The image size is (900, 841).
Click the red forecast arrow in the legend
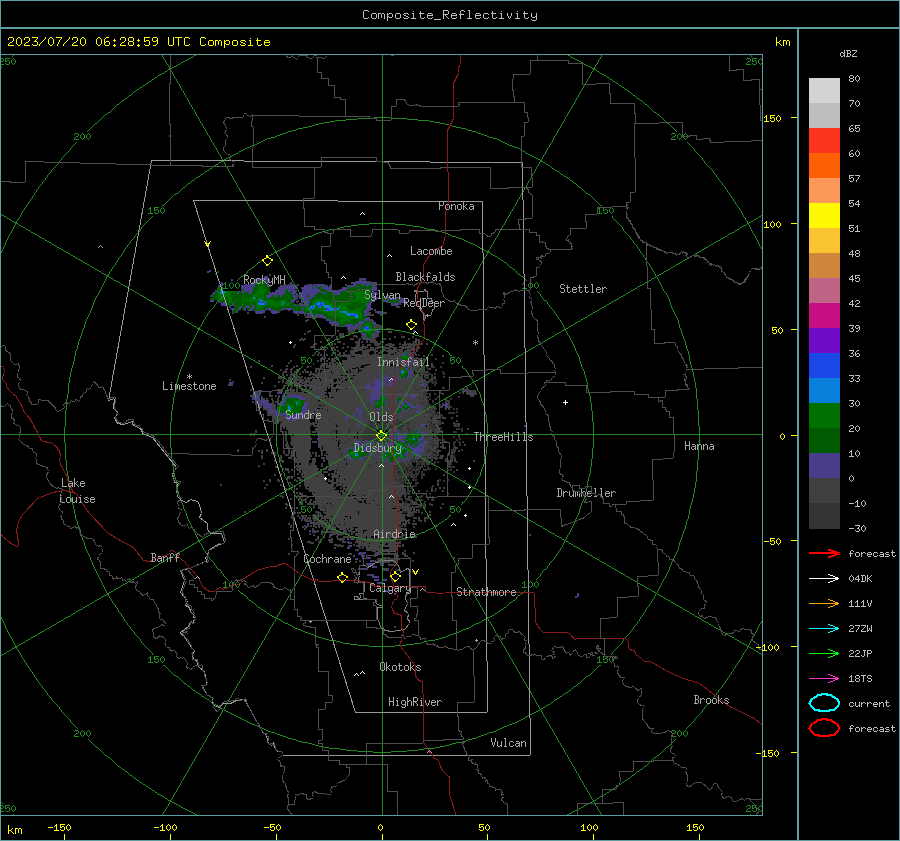point(824,553)
